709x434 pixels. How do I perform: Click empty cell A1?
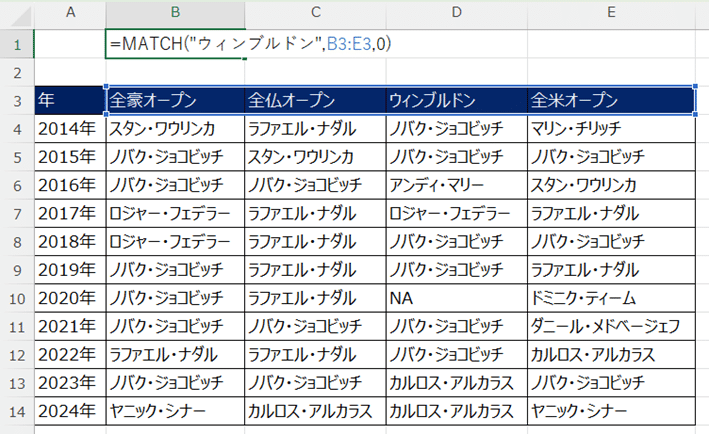[70, 44]
